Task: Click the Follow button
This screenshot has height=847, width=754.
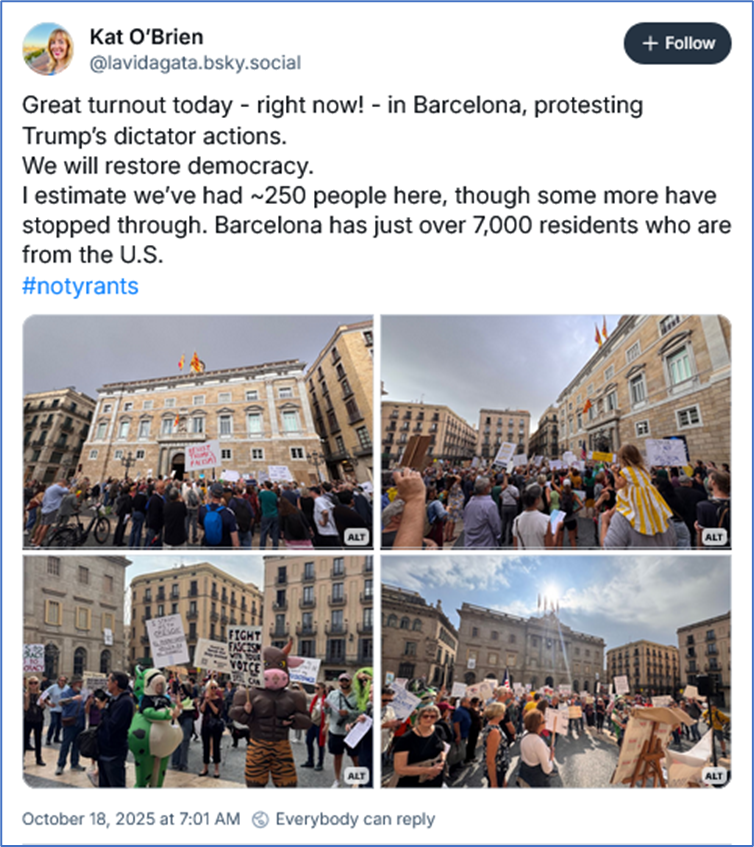Action: pos(677,43)
